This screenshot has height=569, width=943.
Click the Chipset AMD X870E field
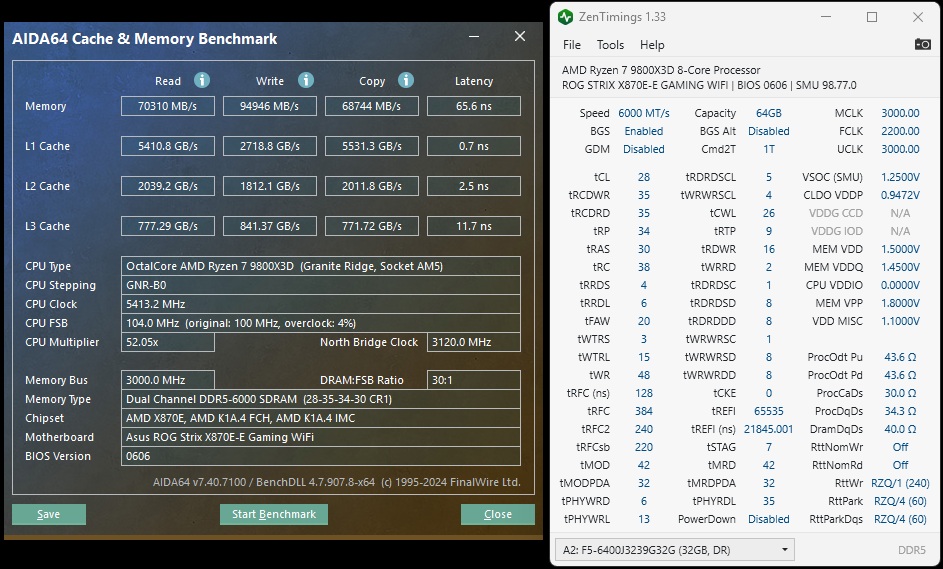tap(321, 418)
